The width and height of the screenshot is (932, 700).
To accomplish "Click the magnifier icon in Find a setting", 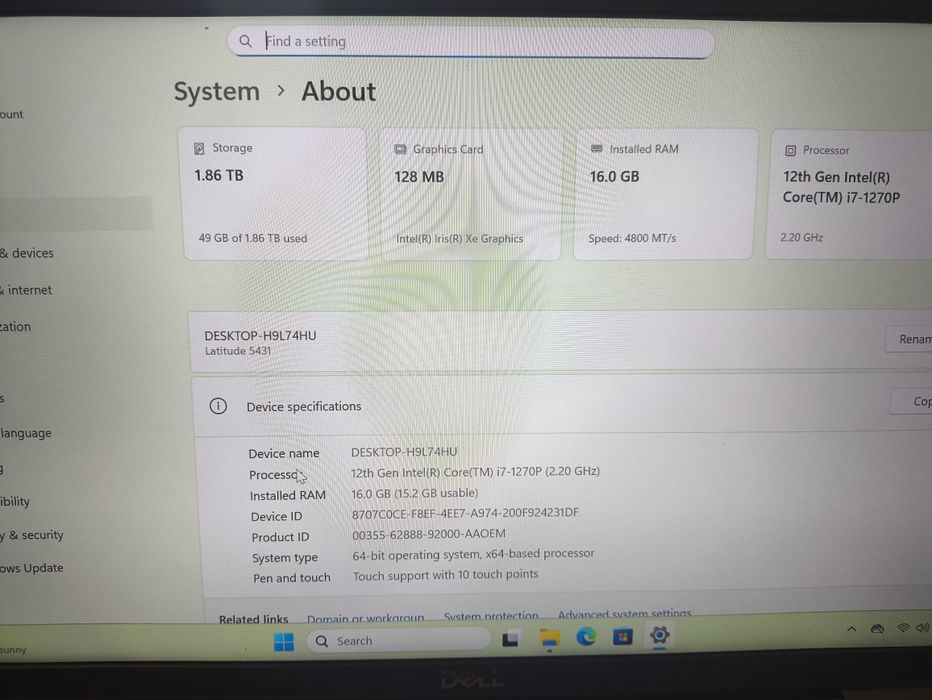I will coord(245,41).
